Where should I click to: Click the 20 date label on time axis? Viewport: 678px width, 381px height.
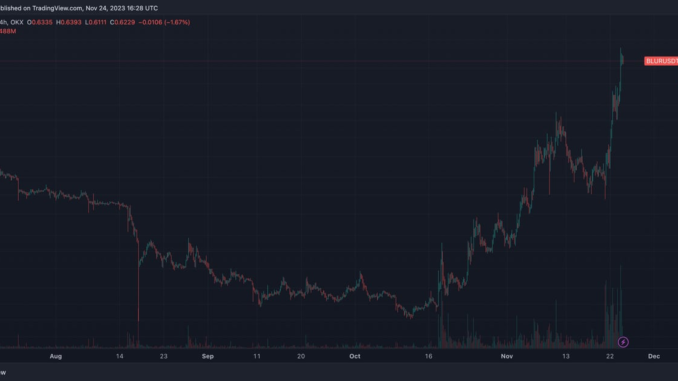point(301,356)
